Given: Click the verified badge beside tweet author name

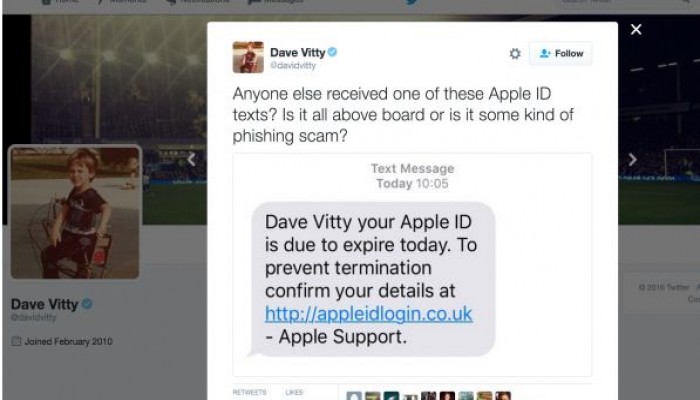Looking at the screenshot, I should (332, 52).
